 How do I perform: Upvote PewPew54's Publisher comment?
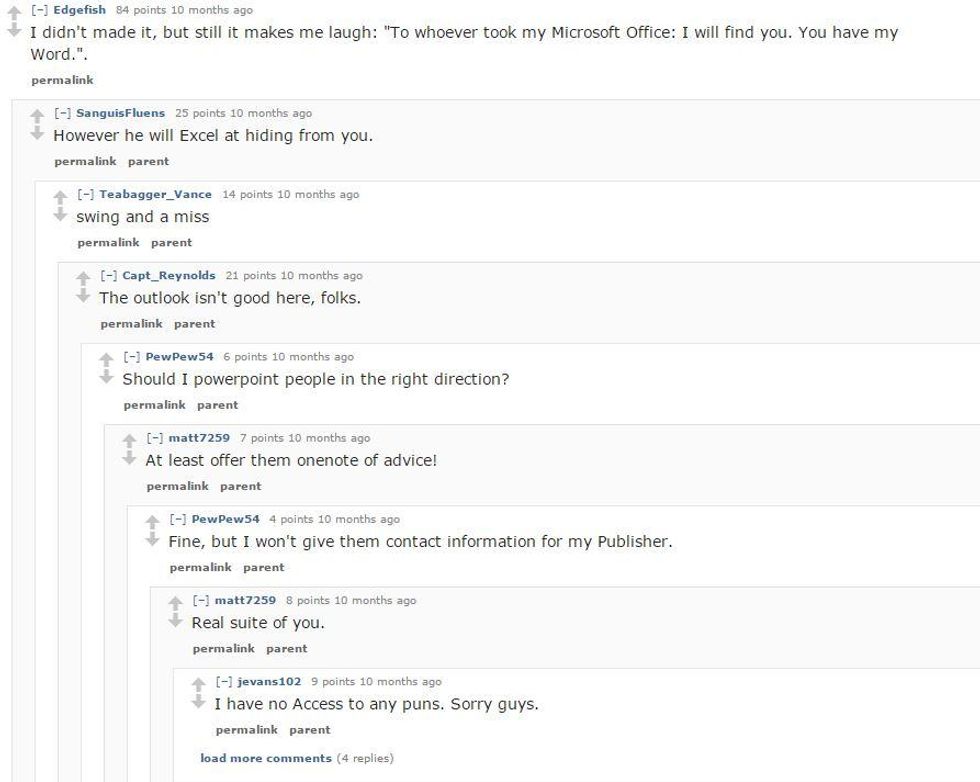click(152, 520)
